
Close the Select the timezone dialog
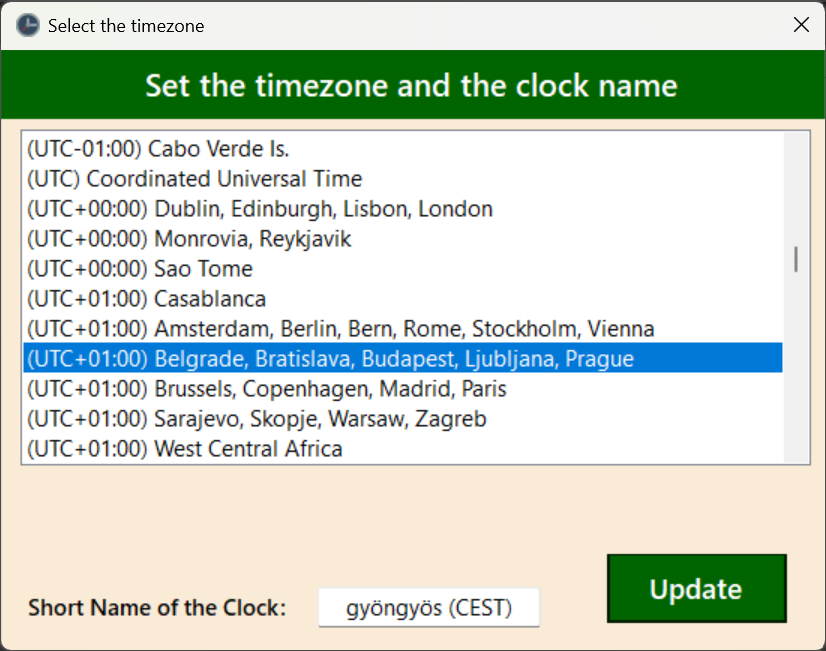[801, 25]
